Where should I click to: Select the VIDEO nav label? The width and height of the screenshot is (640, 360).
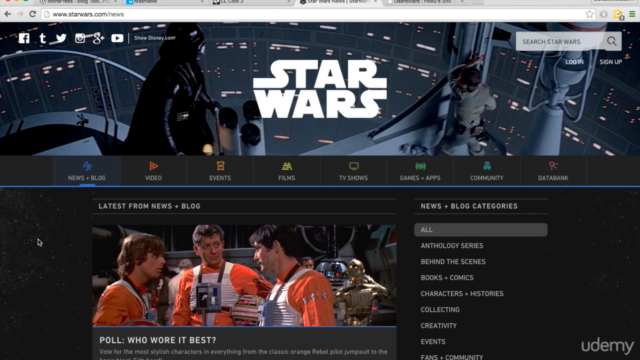click(153, 178)
